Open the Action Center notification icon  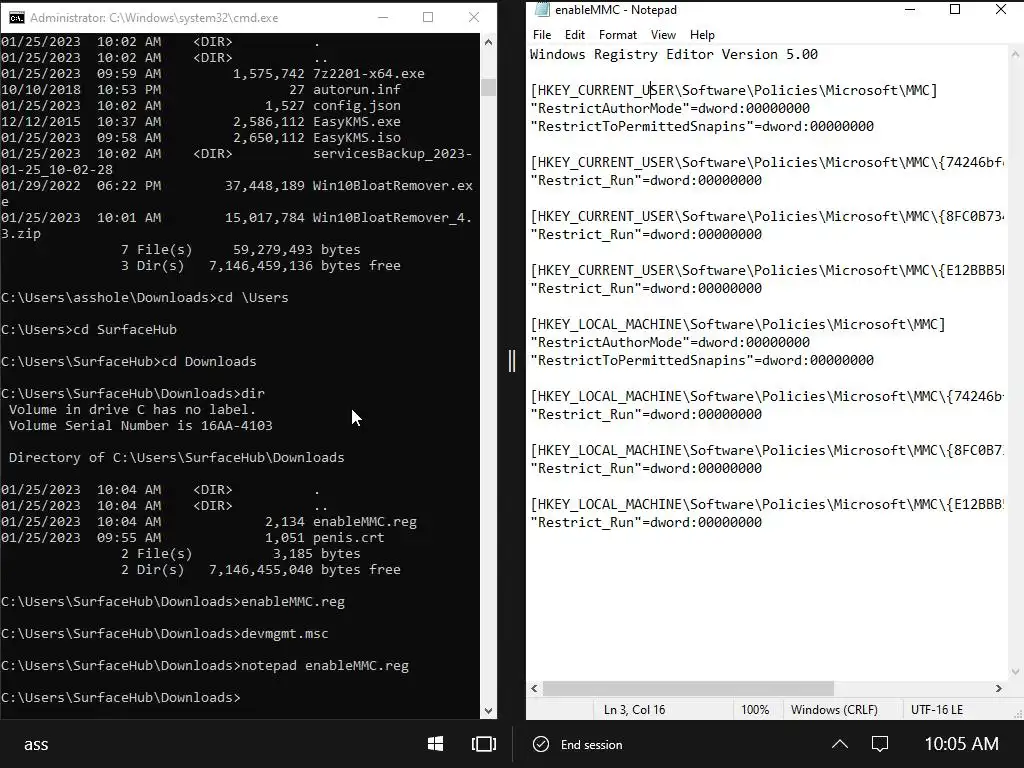pyautogui.click(x=880, y=744)
